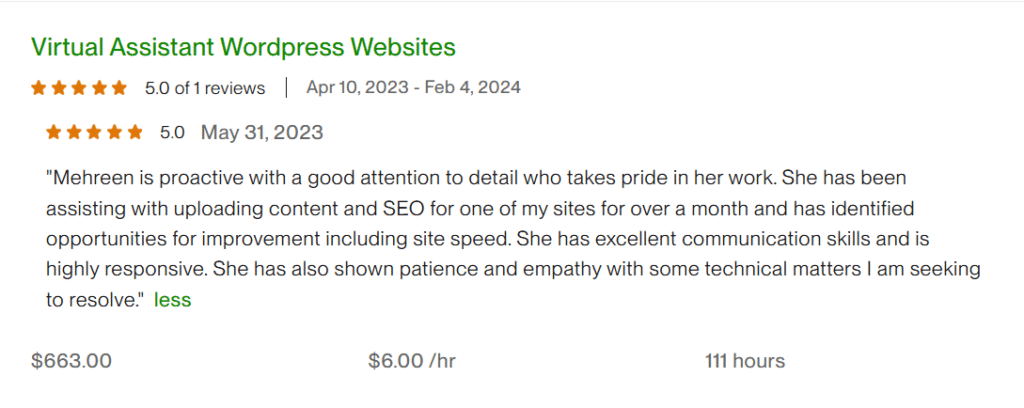This screenshot has width=1024, height=408.
Task: Click the $663.00 total earnings amount
Action: point(71,361)
